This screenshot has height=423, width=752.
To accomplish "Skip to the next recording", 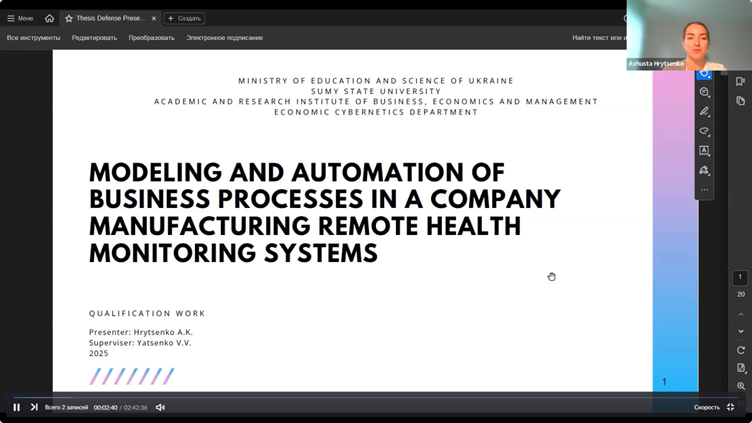I will (x=34, y=407).
